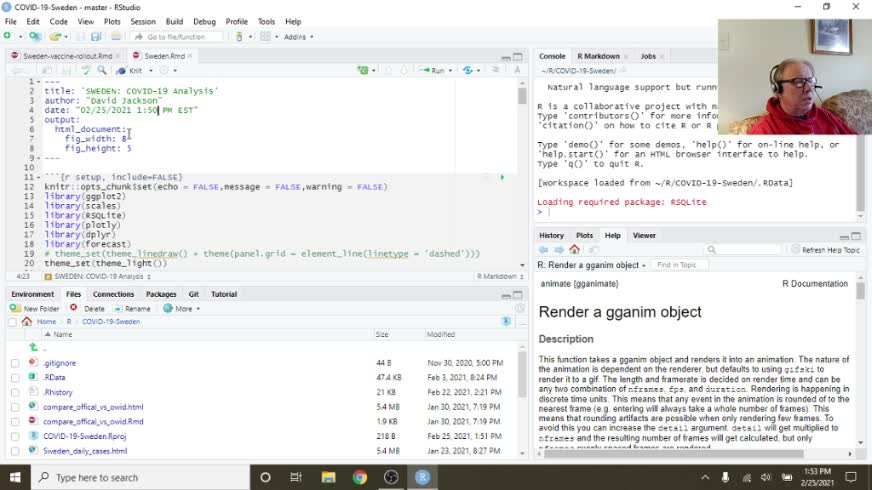This screenshot has height=490, width=872.
Task: Open the R Markdown file type selector in the editor status bar
Action: [499, 276]
